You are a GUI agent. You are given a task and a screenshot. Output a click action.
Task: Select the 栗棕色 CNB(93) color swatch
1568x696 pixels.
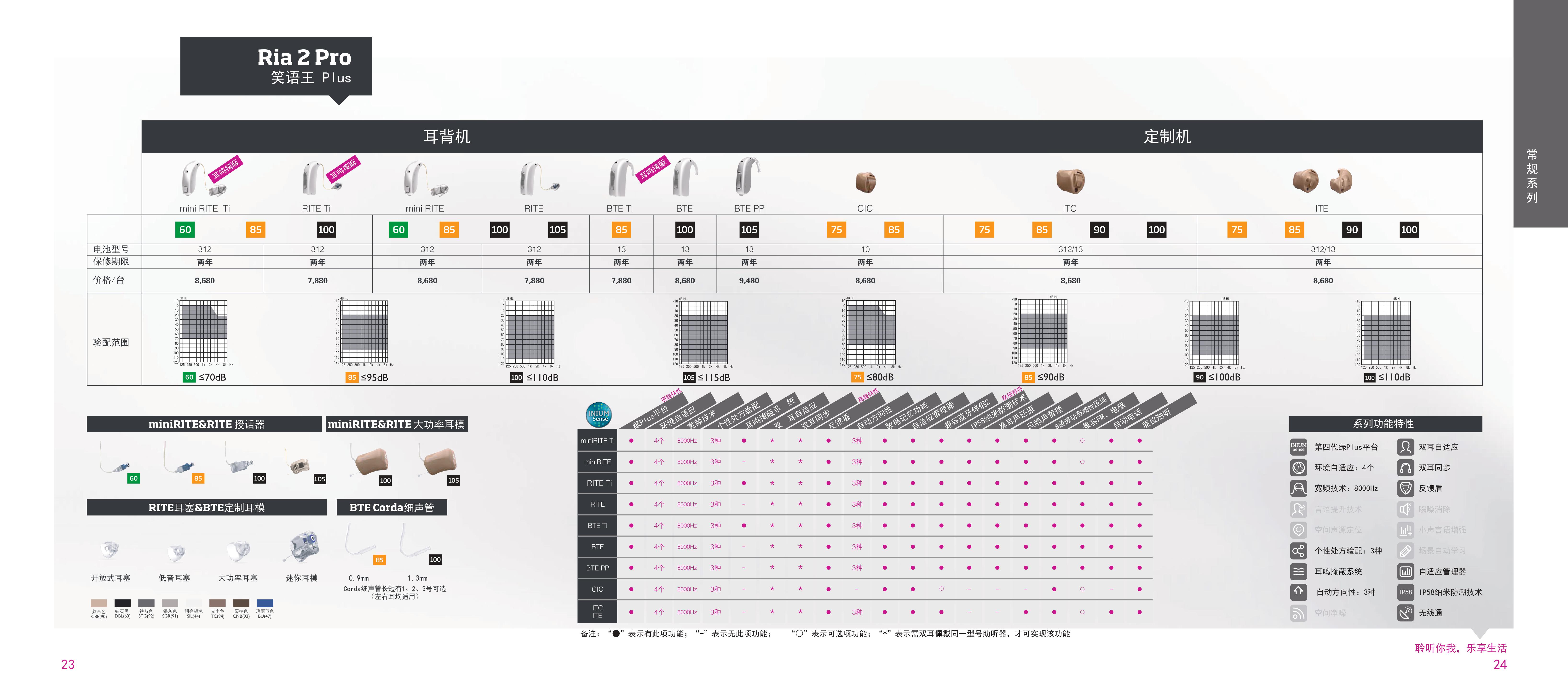click(241, 604)
